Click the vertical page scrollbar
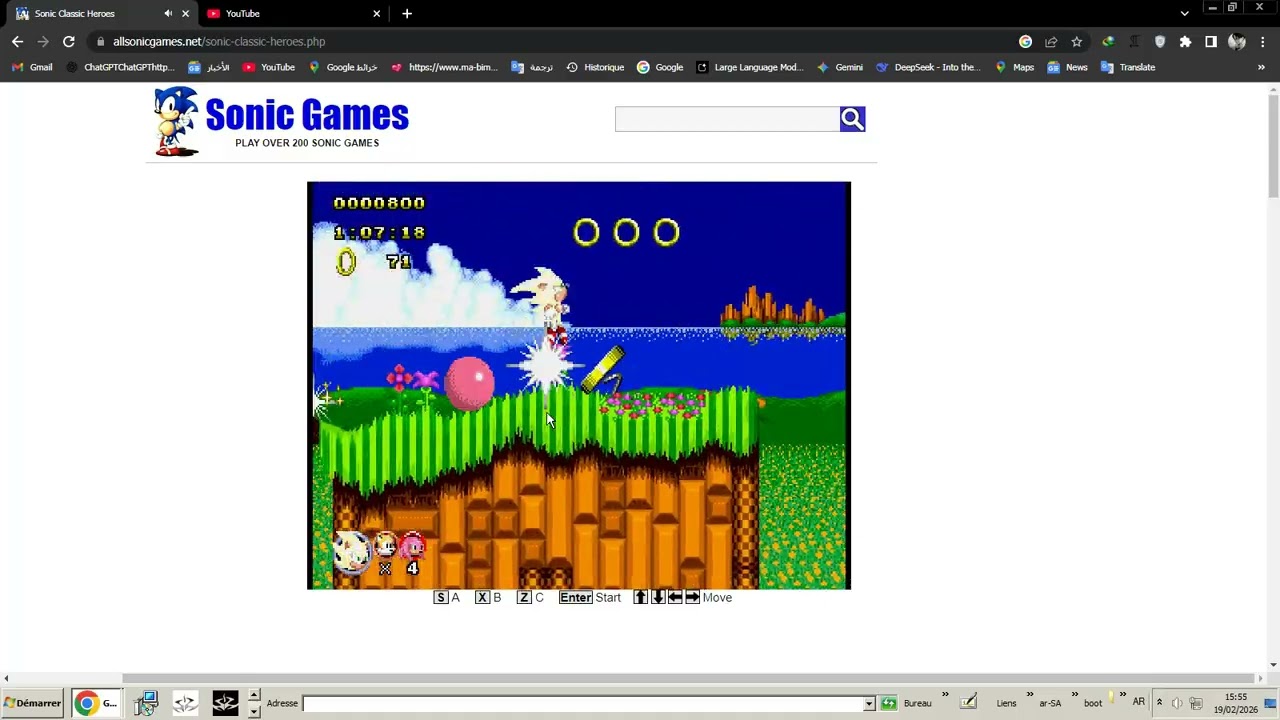This screenshot has height=720, width=1280. (x=1273, y=145)
